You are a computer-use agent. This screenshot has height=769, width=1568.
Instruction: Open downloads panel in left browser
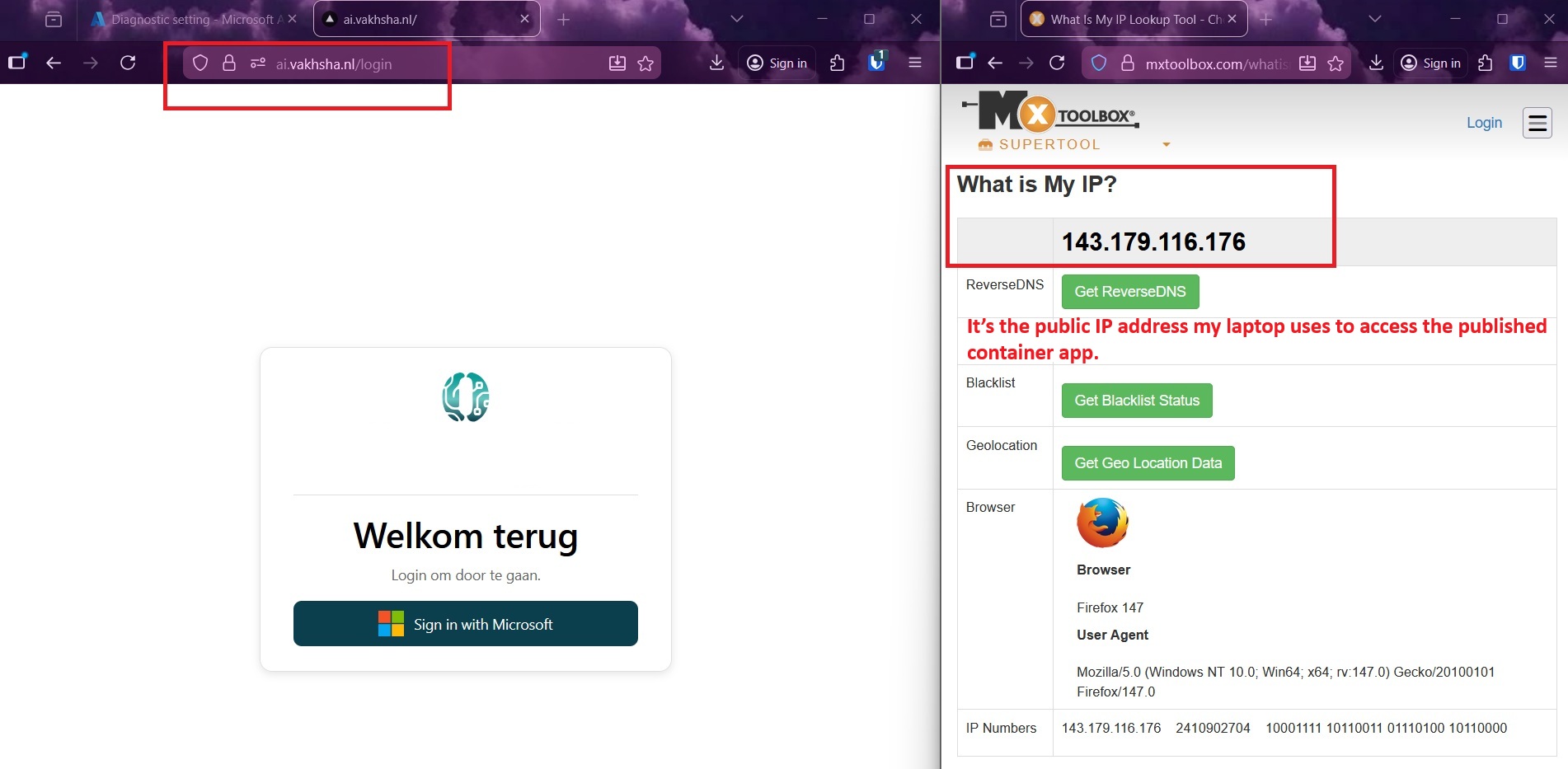pyautogui.click(x=716, y=63)
